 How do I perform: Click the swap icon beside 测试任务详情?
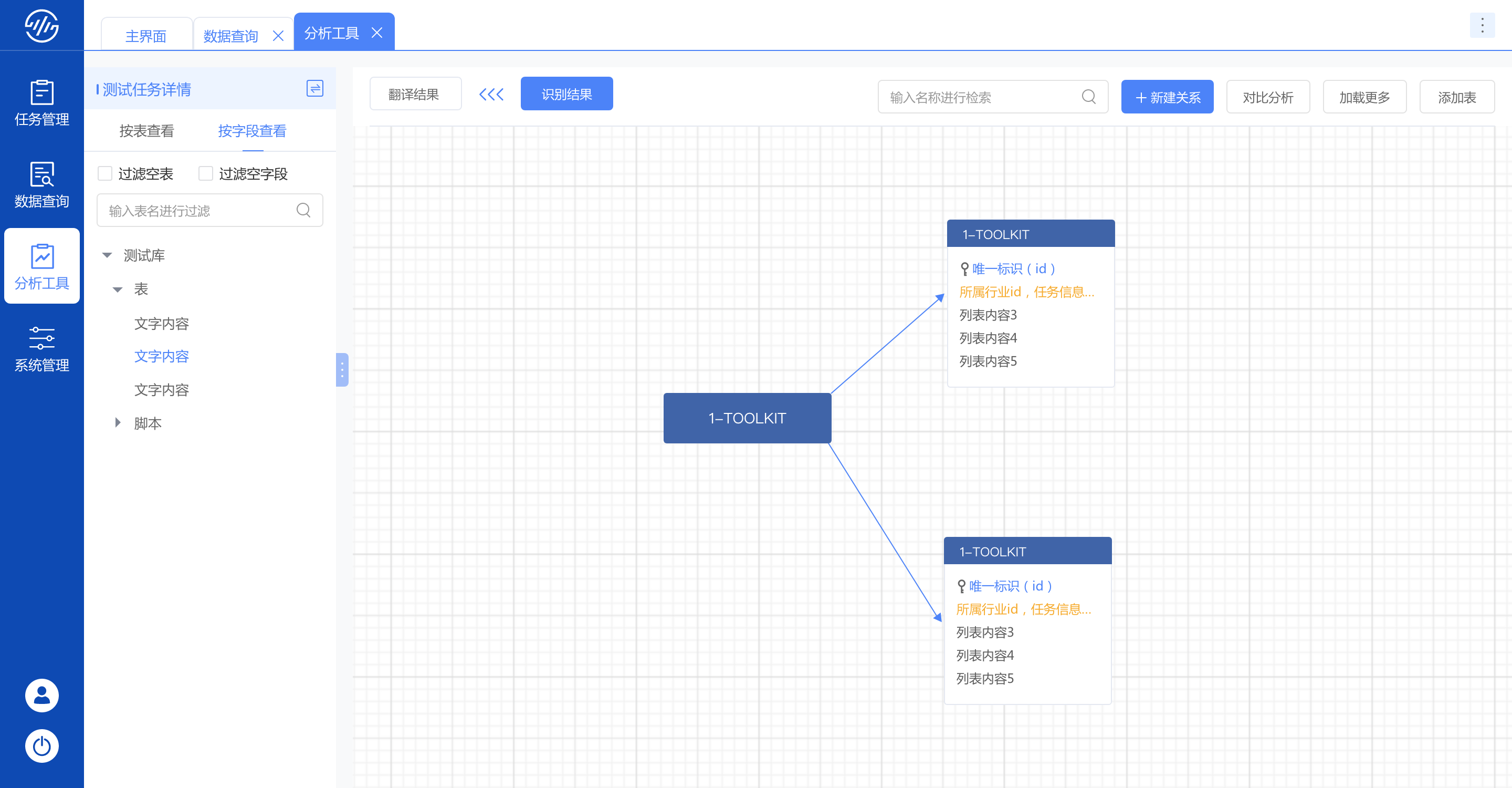(314, 89)
